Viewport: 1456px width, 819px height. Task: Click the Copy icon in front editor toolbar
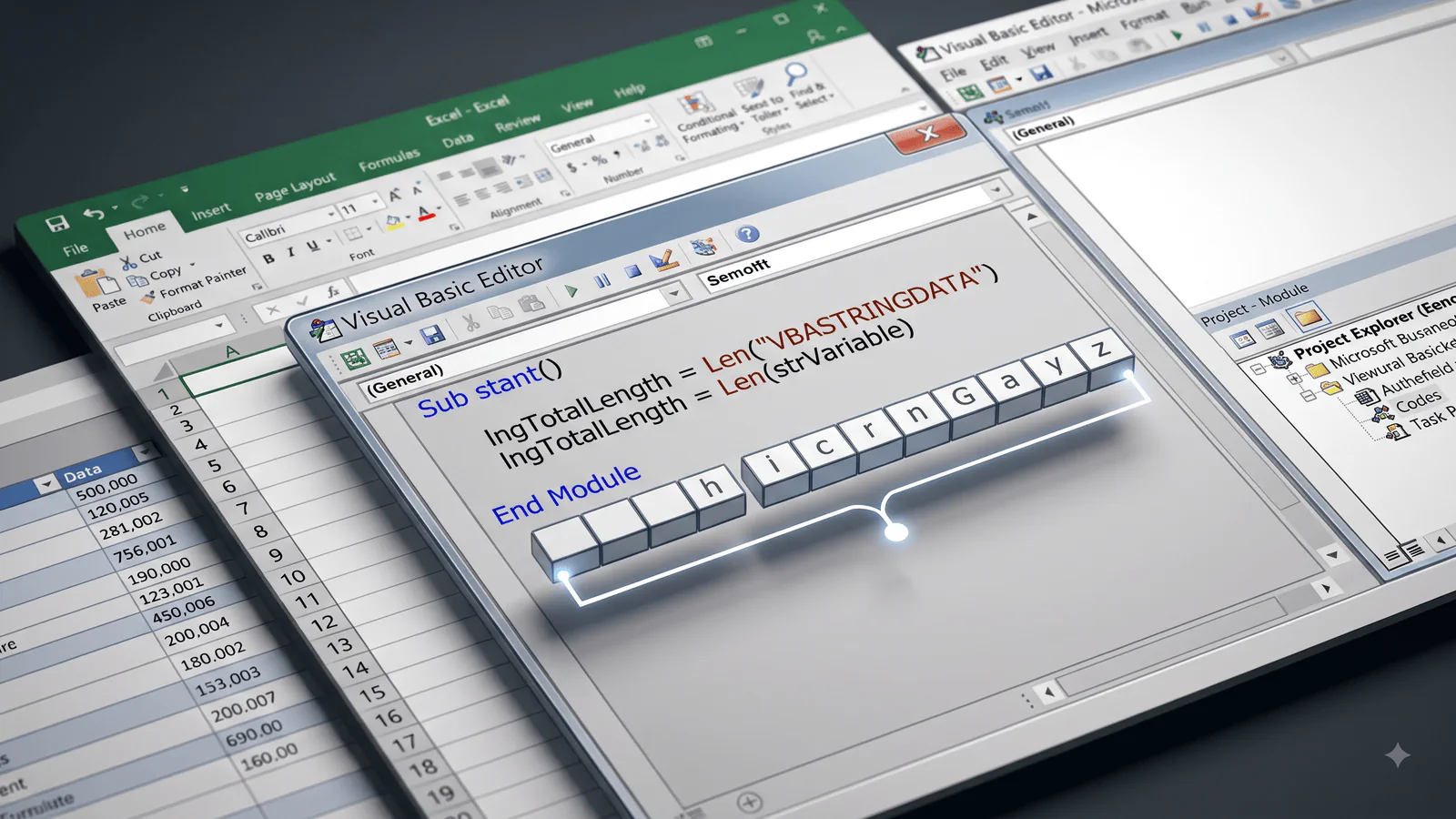[500, 314]
